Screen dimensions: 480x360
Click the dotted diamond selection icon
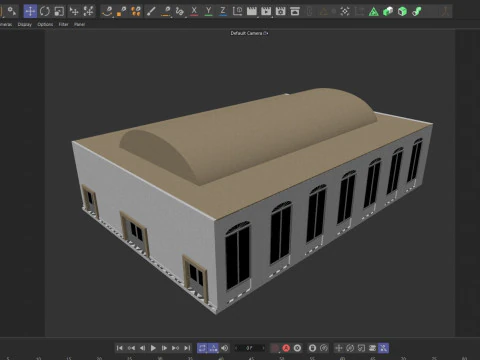(x=345, y=11)
